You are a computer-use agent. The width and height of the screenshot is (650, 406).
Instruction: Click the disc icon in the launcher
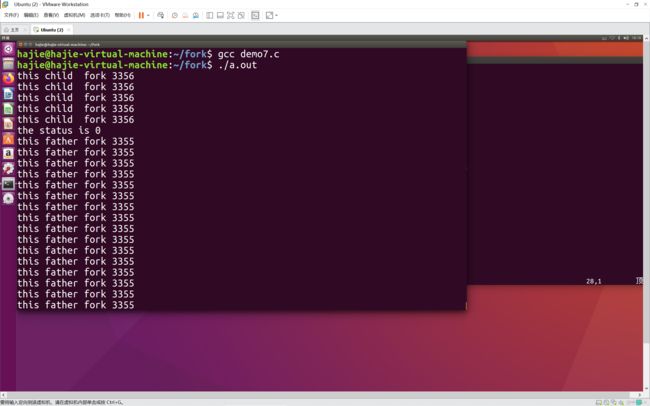point(8,198)
